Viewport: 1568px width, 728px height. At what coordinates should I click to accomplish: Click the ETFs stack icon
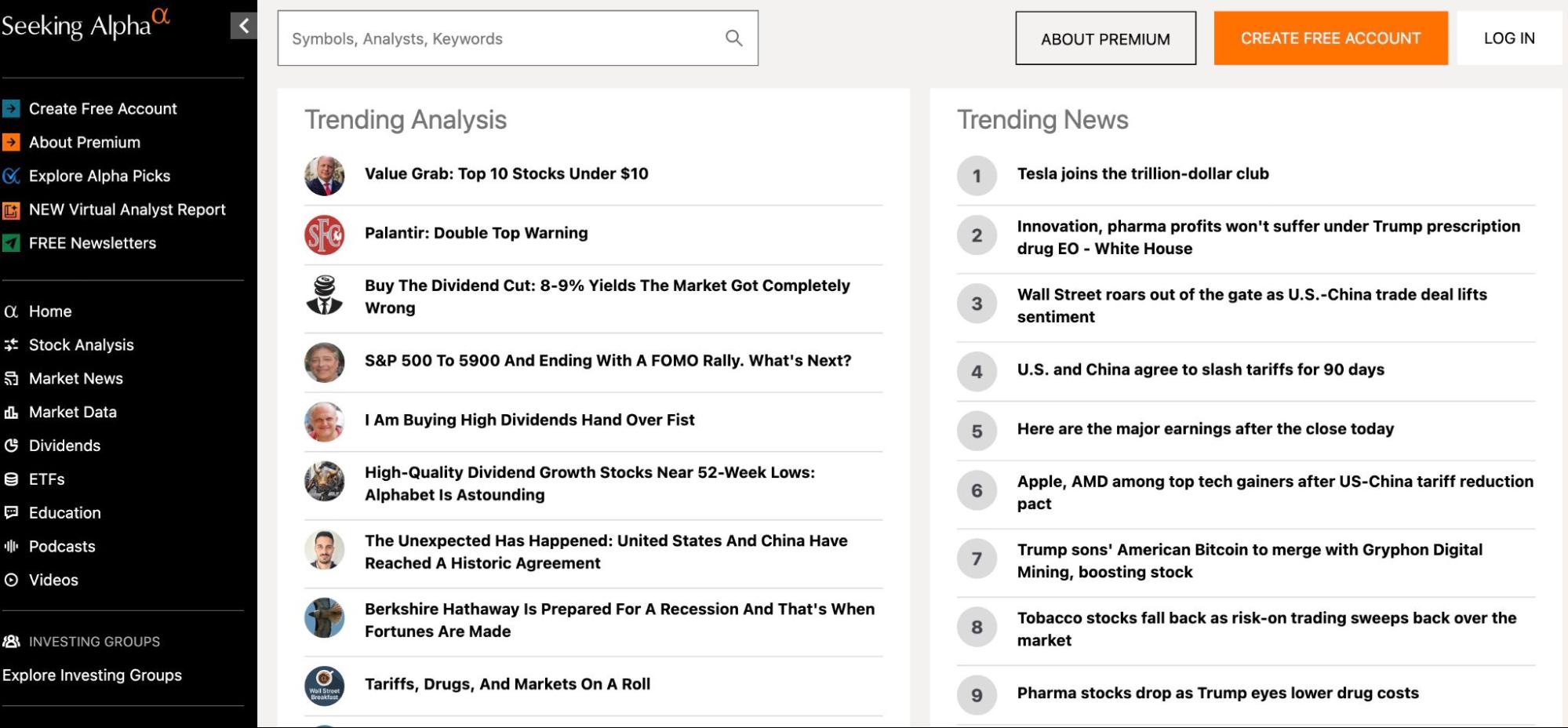(11, 479)
